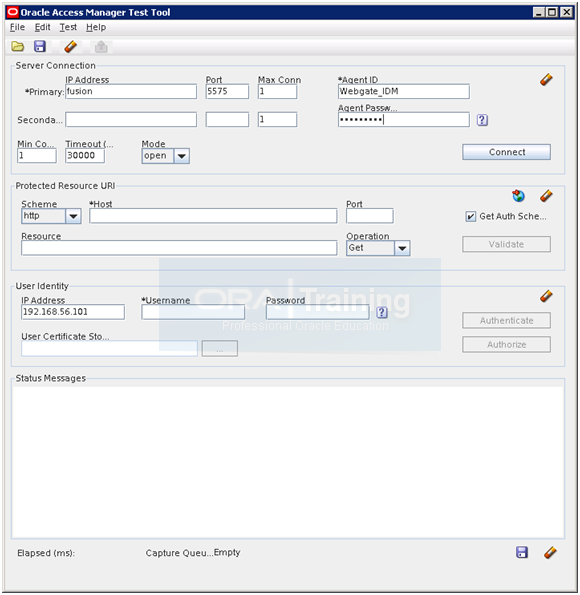
Task: Click the open file folder toolbar icon
Action: [x=17, y=47]
